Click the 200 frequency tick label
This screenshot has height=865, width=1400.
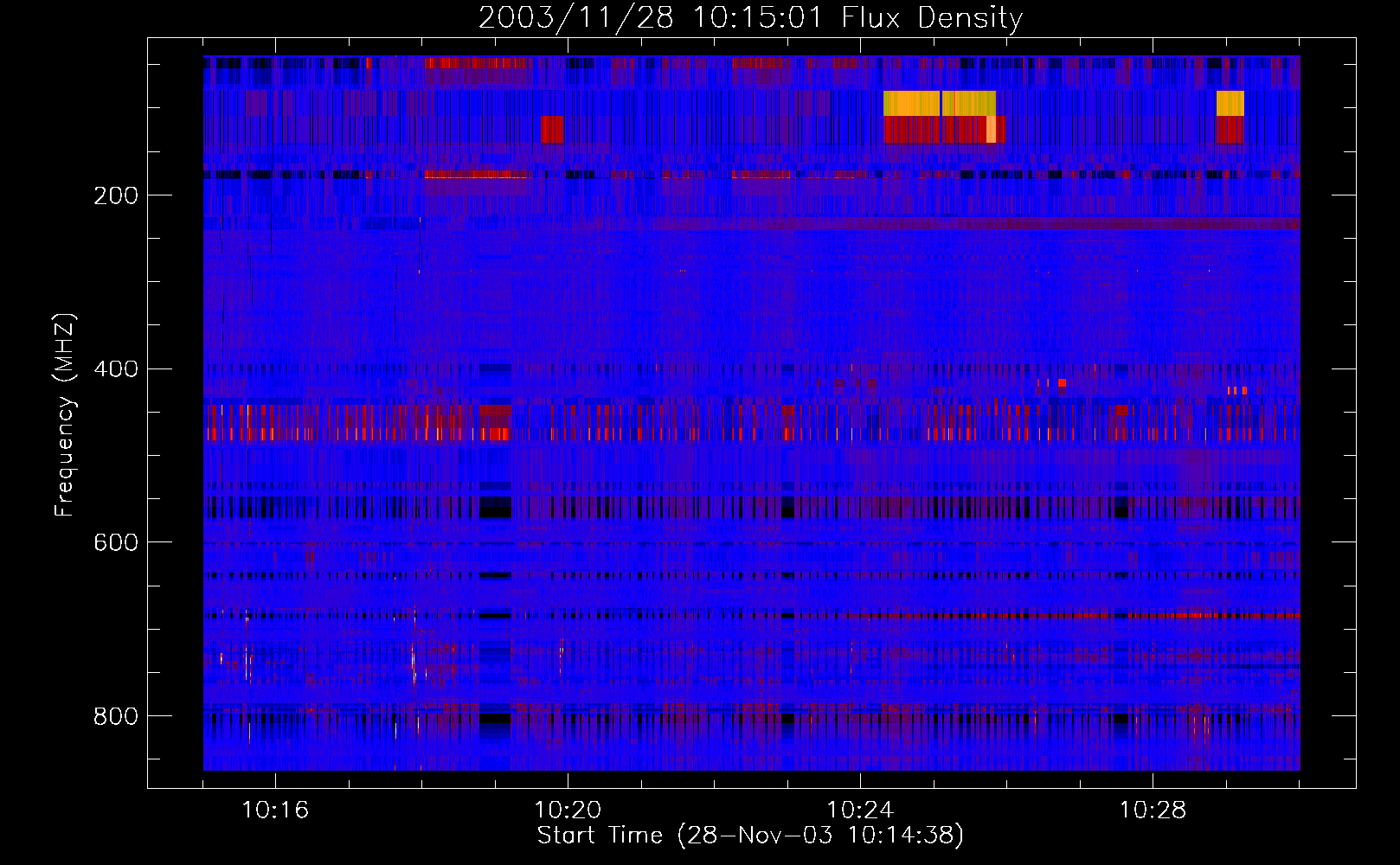click(x=116, y=195)
